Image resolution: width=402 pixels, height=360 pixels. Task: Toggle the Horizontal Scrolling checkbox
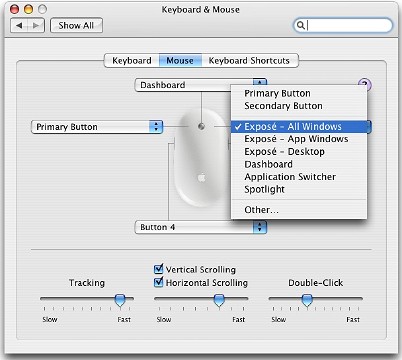tap(159, 282)
